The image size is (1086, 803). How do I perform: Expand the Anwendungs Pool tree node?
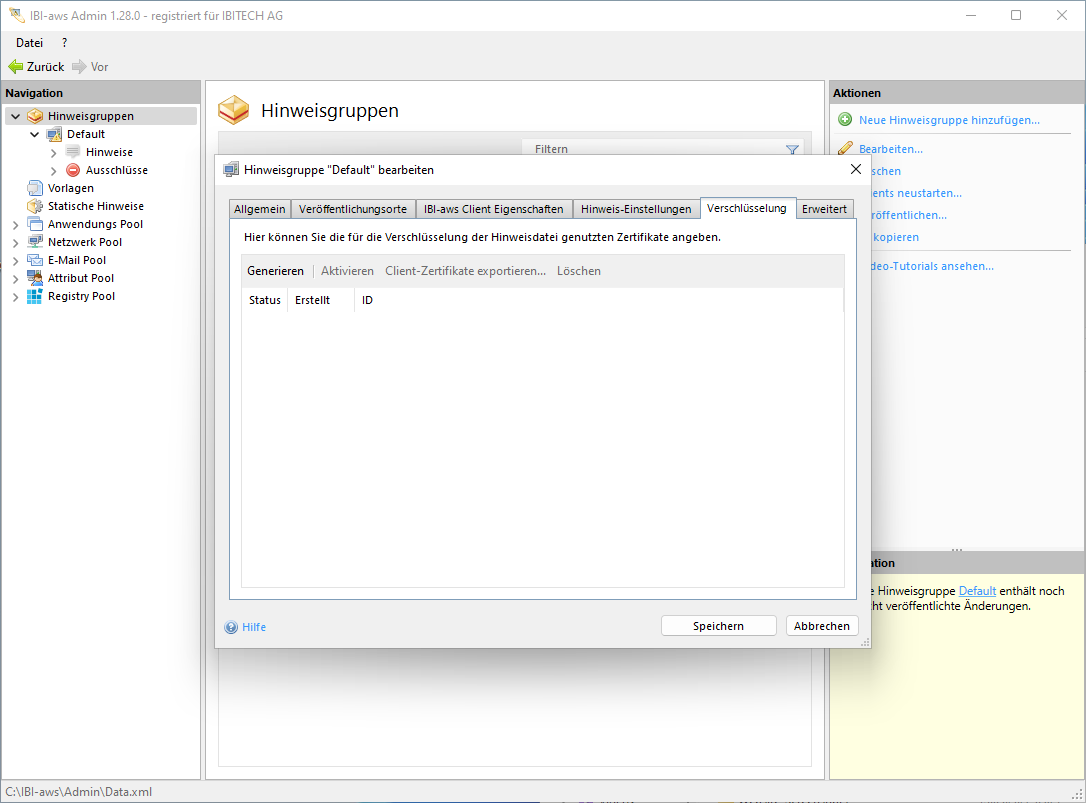[15, 224]
